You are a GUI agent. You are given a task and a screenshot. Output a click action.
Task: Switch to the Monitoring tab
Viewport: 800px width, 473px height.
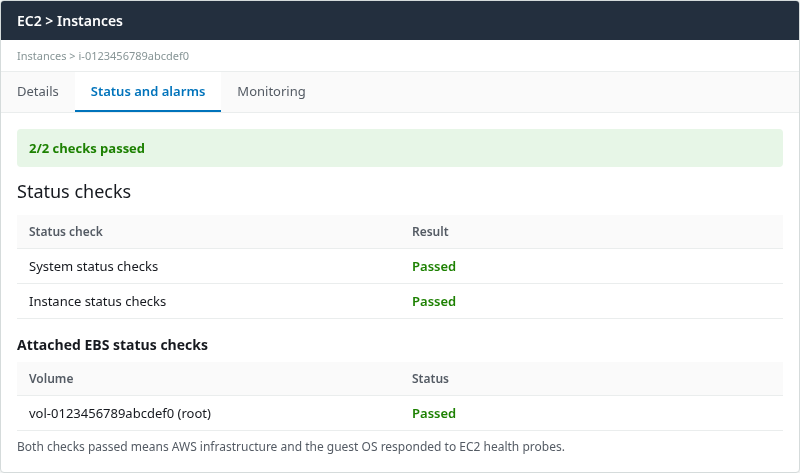(271, 92)
